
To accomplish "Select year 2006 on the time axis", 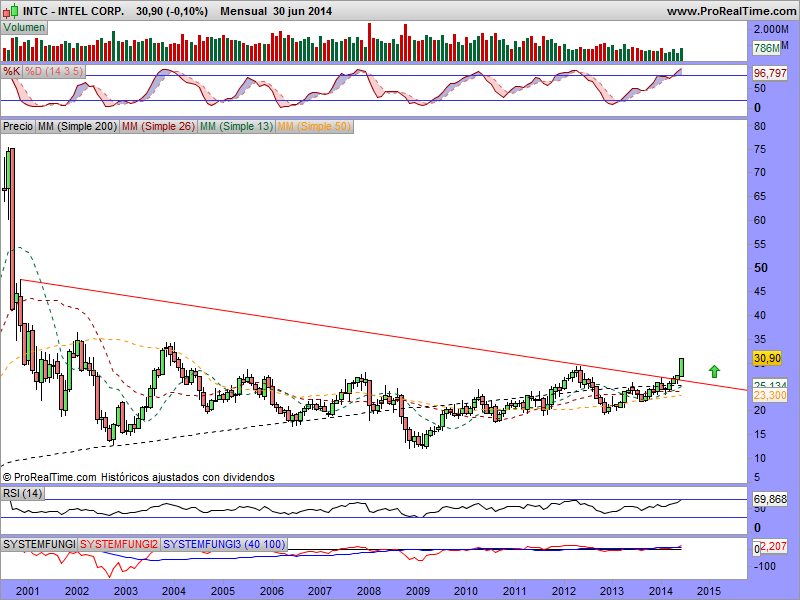I will (271, 591).
